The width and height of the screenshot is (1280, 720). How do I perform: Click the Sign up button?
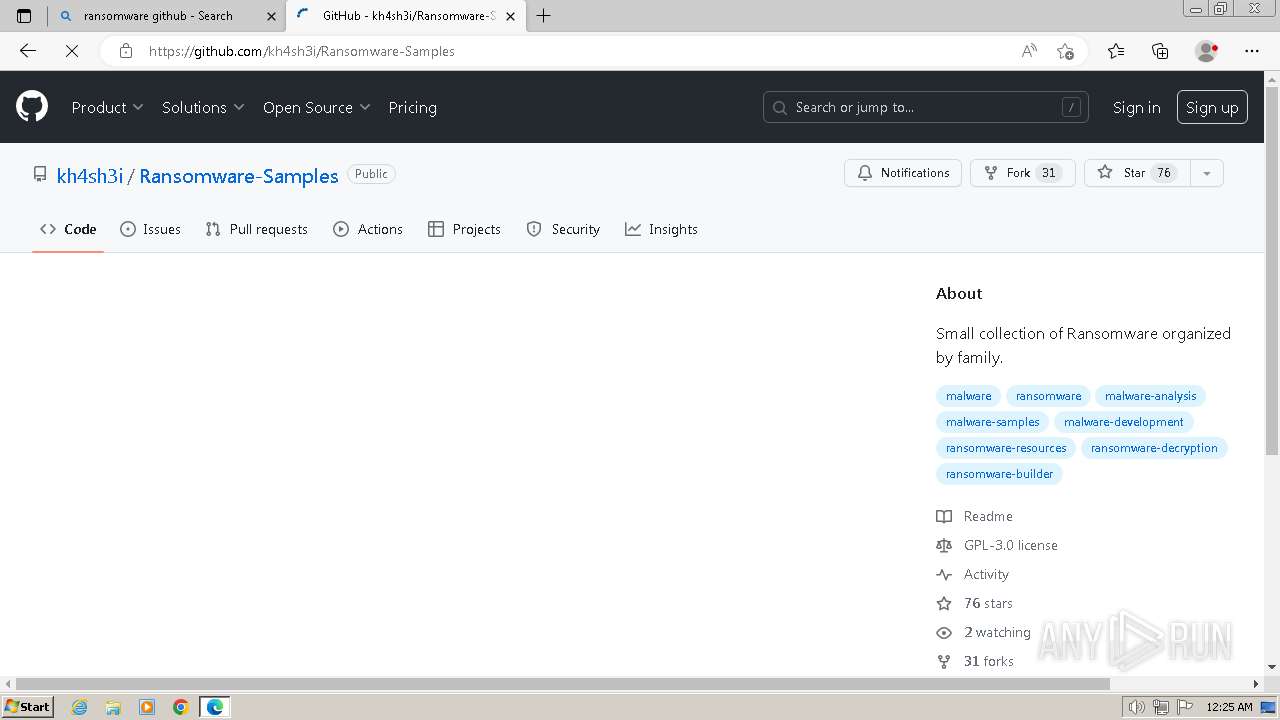pos(1212,107)
